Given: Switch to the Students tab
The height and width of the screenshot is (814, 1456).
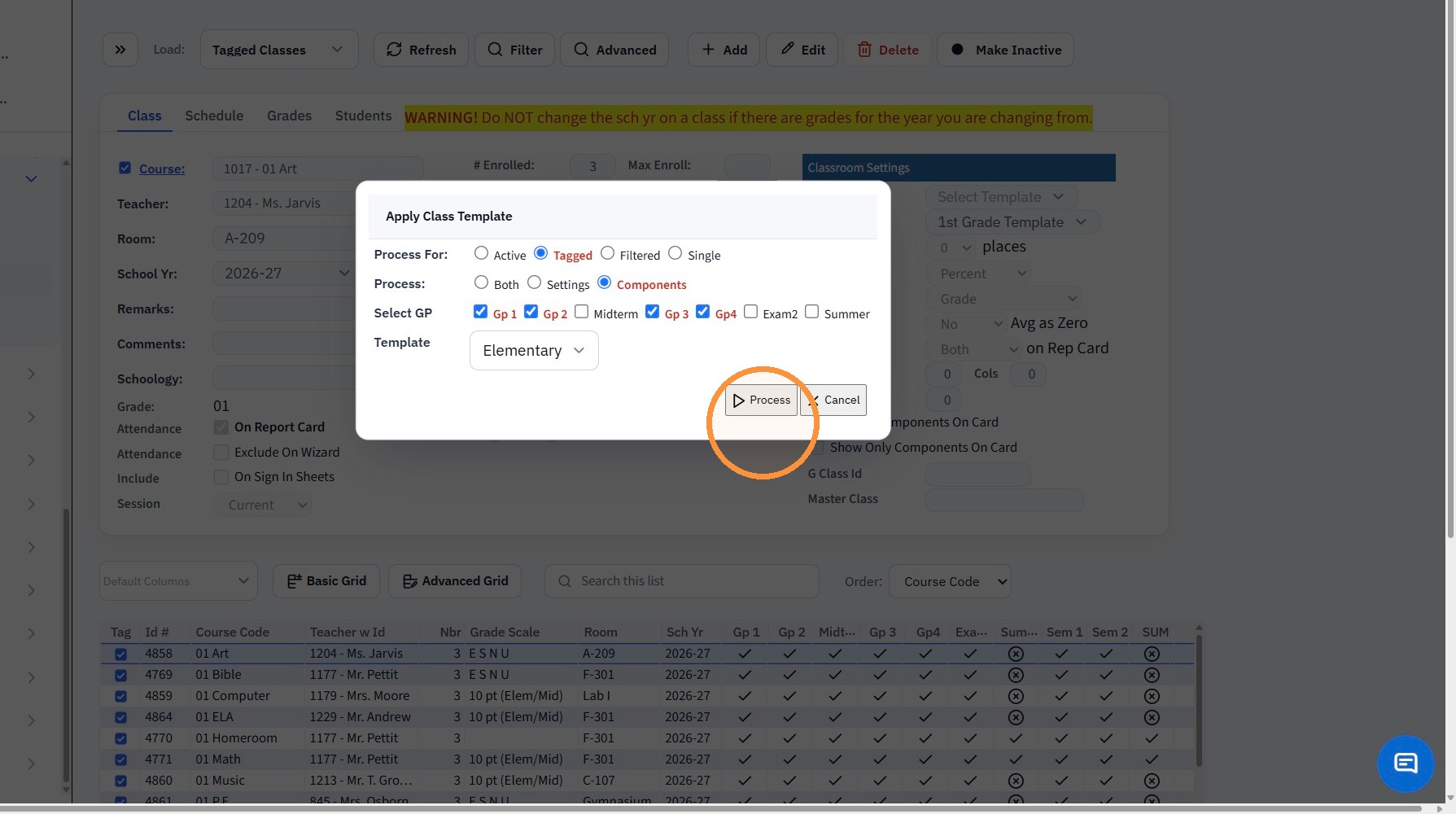Looking at the screenshot, I should click(363, 116).
